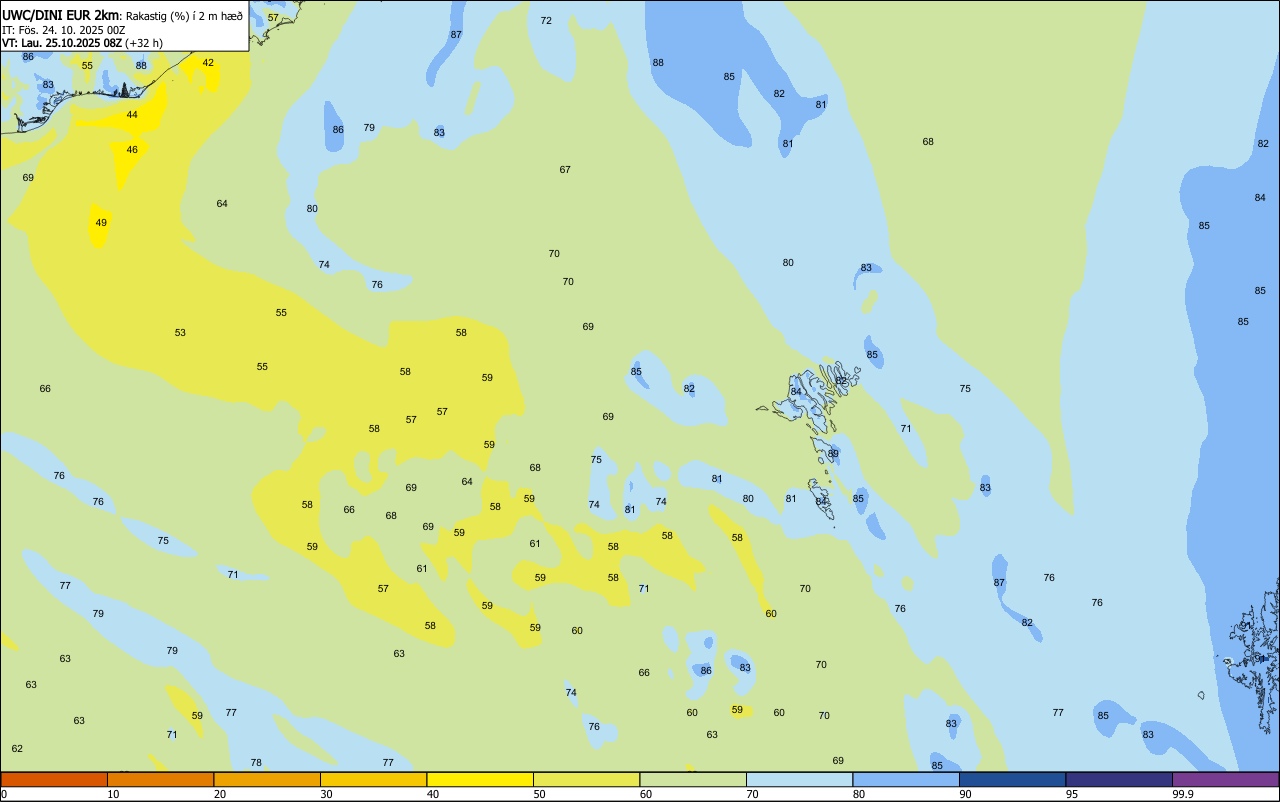Click the 10–20 orange legend swatch

pyautogui.click(x=160, y=779)
